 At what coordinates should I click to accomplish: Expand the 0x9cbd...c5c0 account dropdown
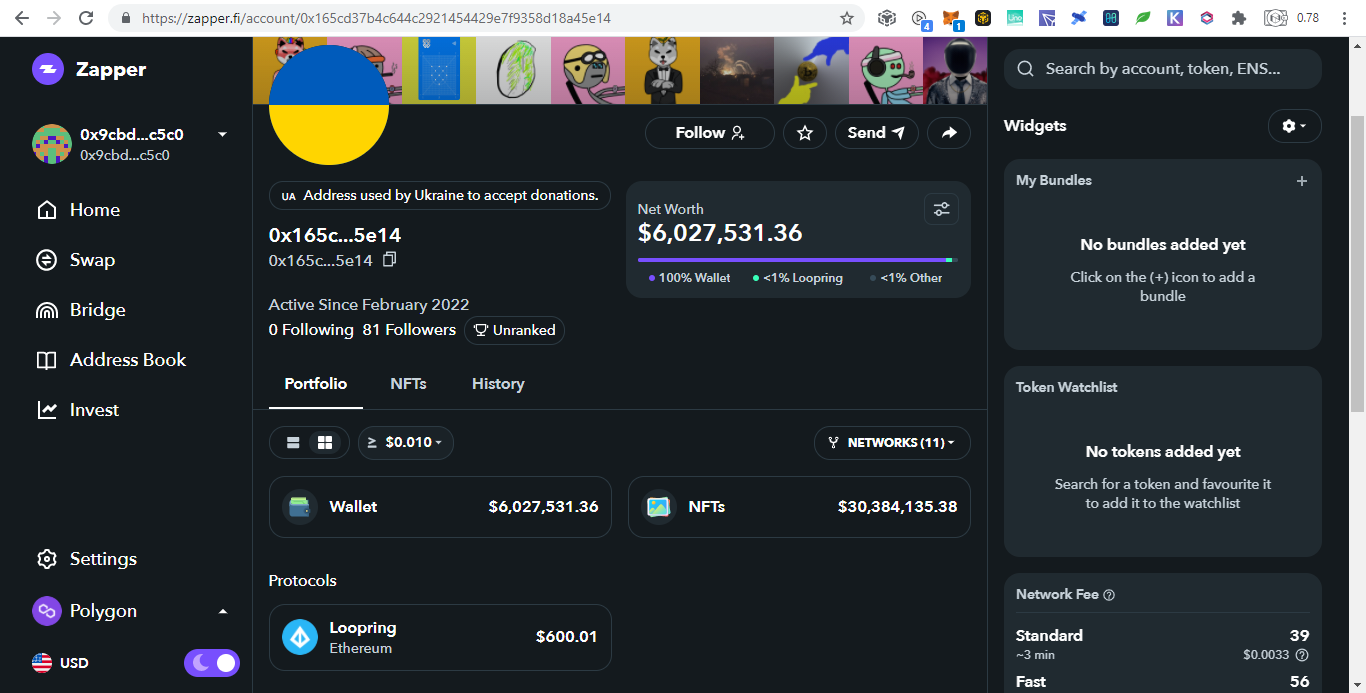coord(222,134)
